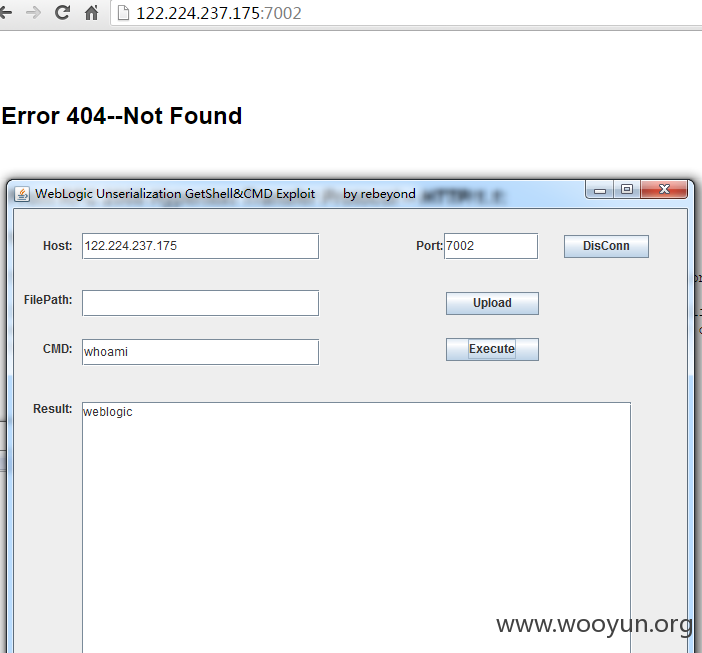Viewport: 702px width, 653px height.
Task: Click the DisConn button
Action: point(606,246)
